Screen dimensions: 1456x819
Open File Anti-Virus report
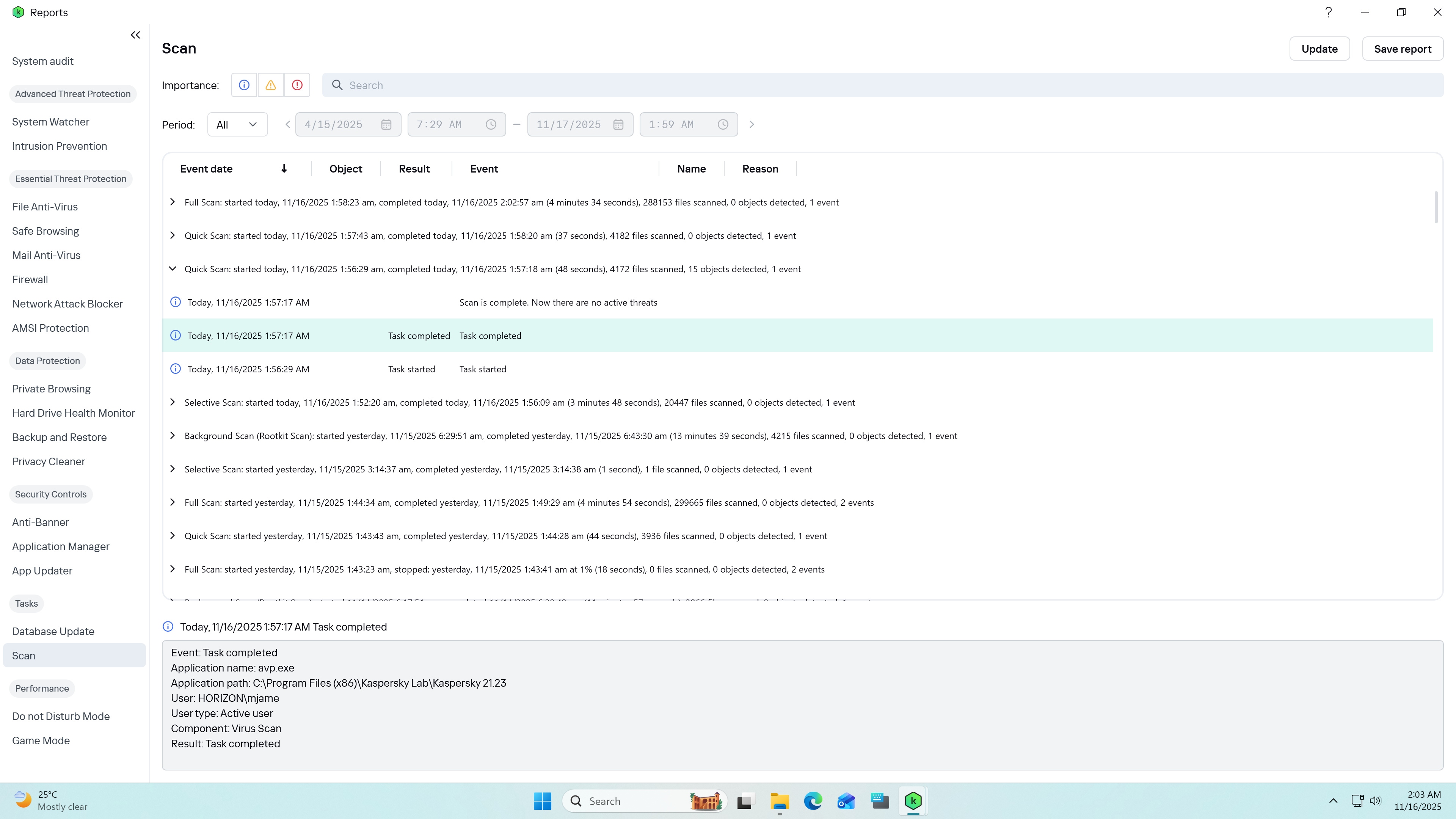45,207
